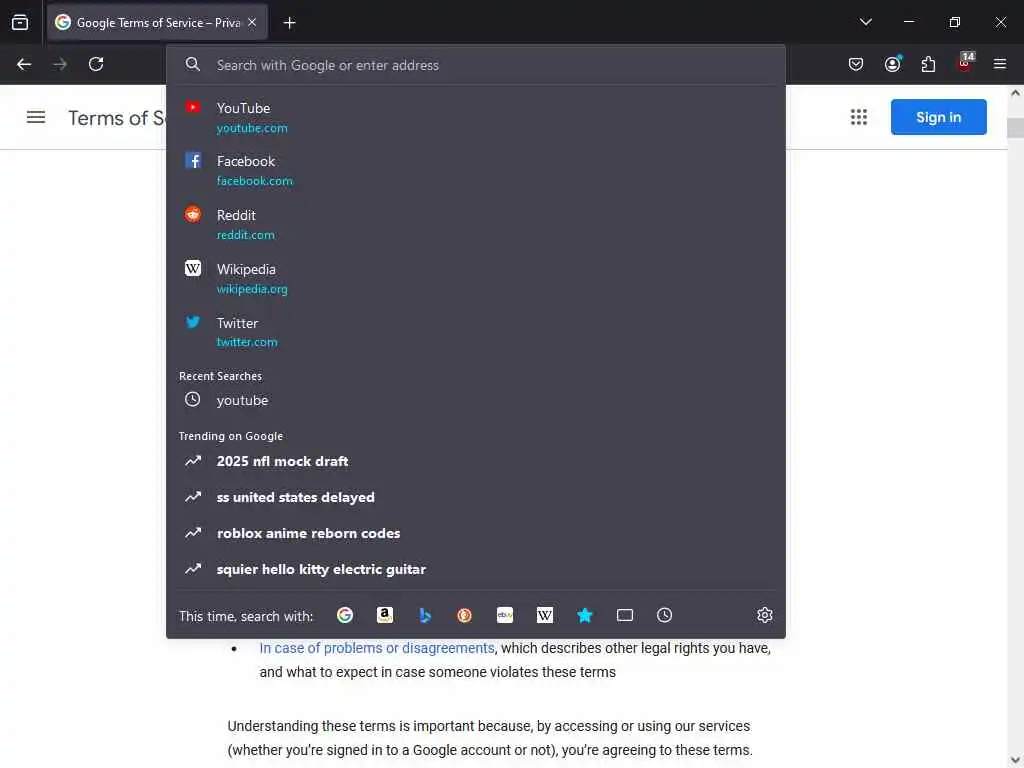Open the Google apps grid
The image size is (1024, 768).
tap(859, 117)
